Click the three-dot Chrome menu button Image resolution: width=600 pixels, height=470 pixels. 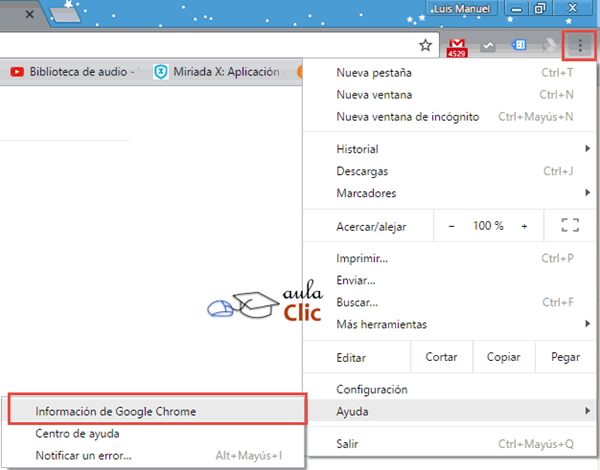pos(580,45)
